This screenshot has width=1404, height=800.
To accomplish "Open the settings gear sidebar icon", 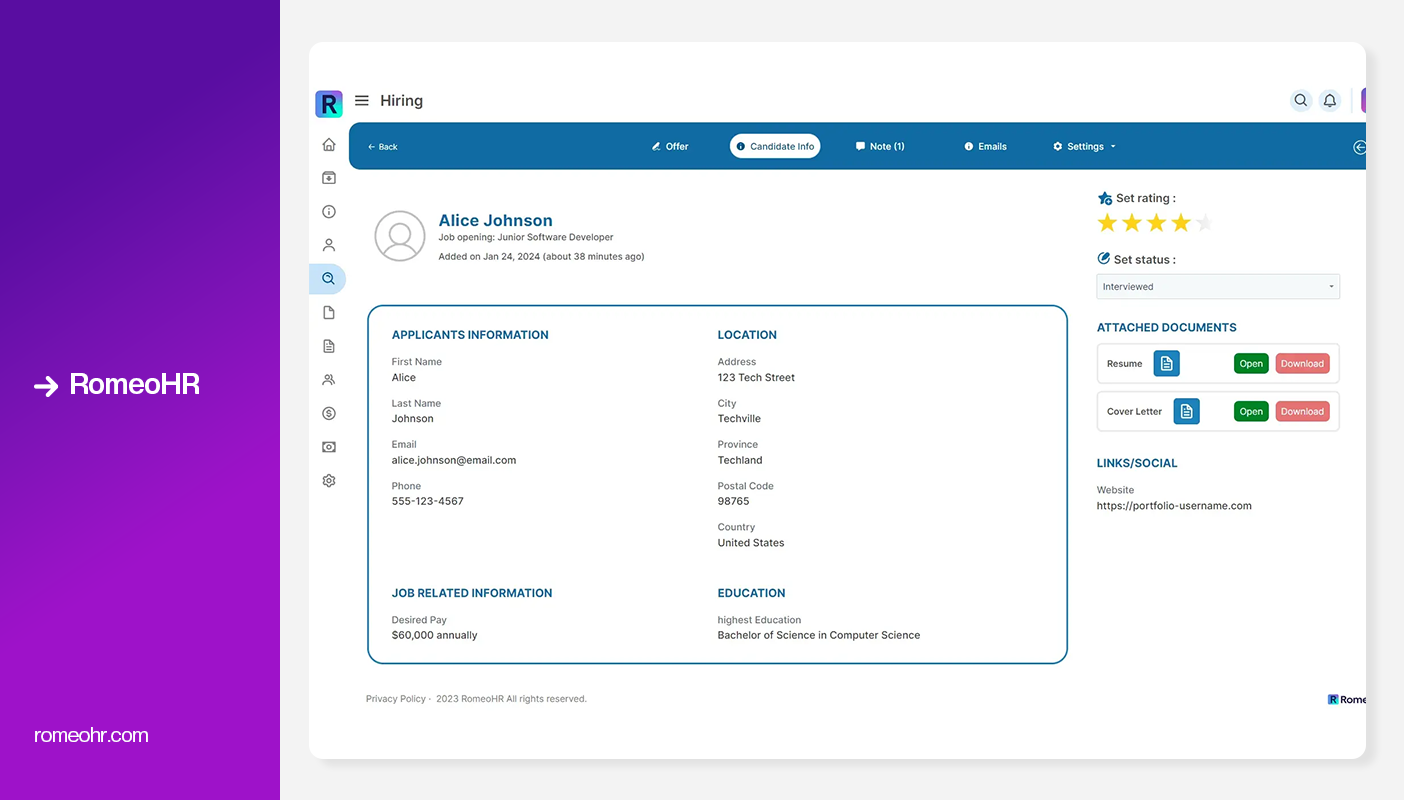I will coord(329,481).
